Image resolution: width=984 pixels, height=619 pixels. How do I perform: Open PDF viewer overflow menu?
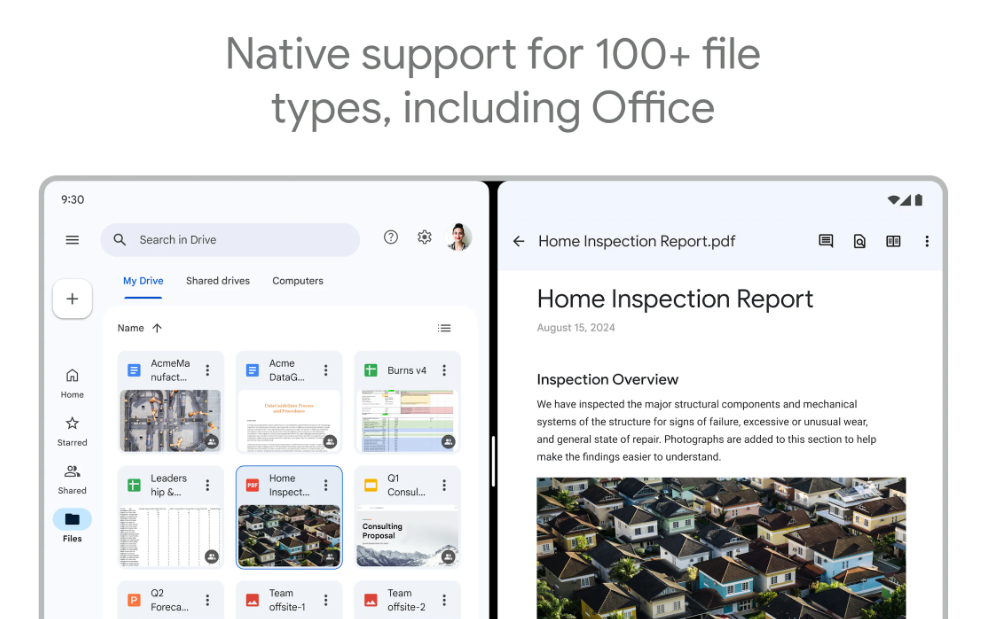[x=927, y=241]
